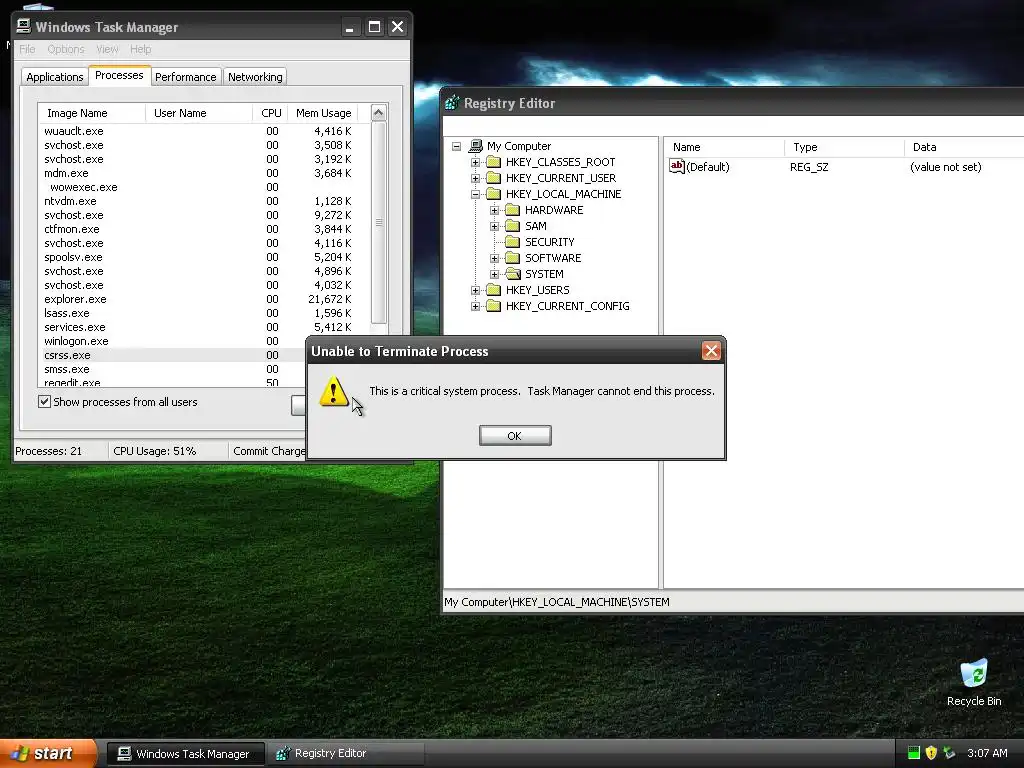1024x768 pixels.
Task: Select the (Default) string value icon
Action: pos(677,166)
